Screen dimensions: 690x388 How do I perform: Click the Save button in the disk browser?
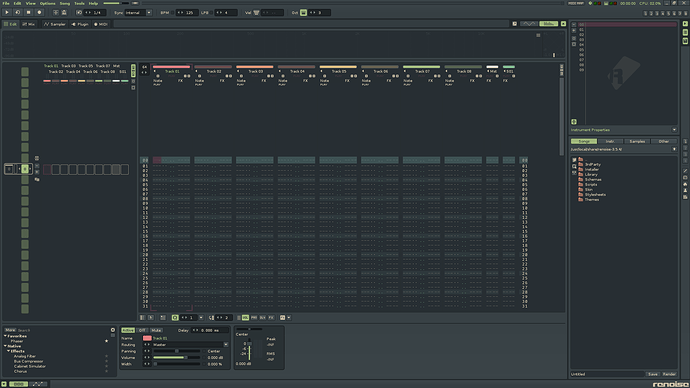[x=653, y=374]
